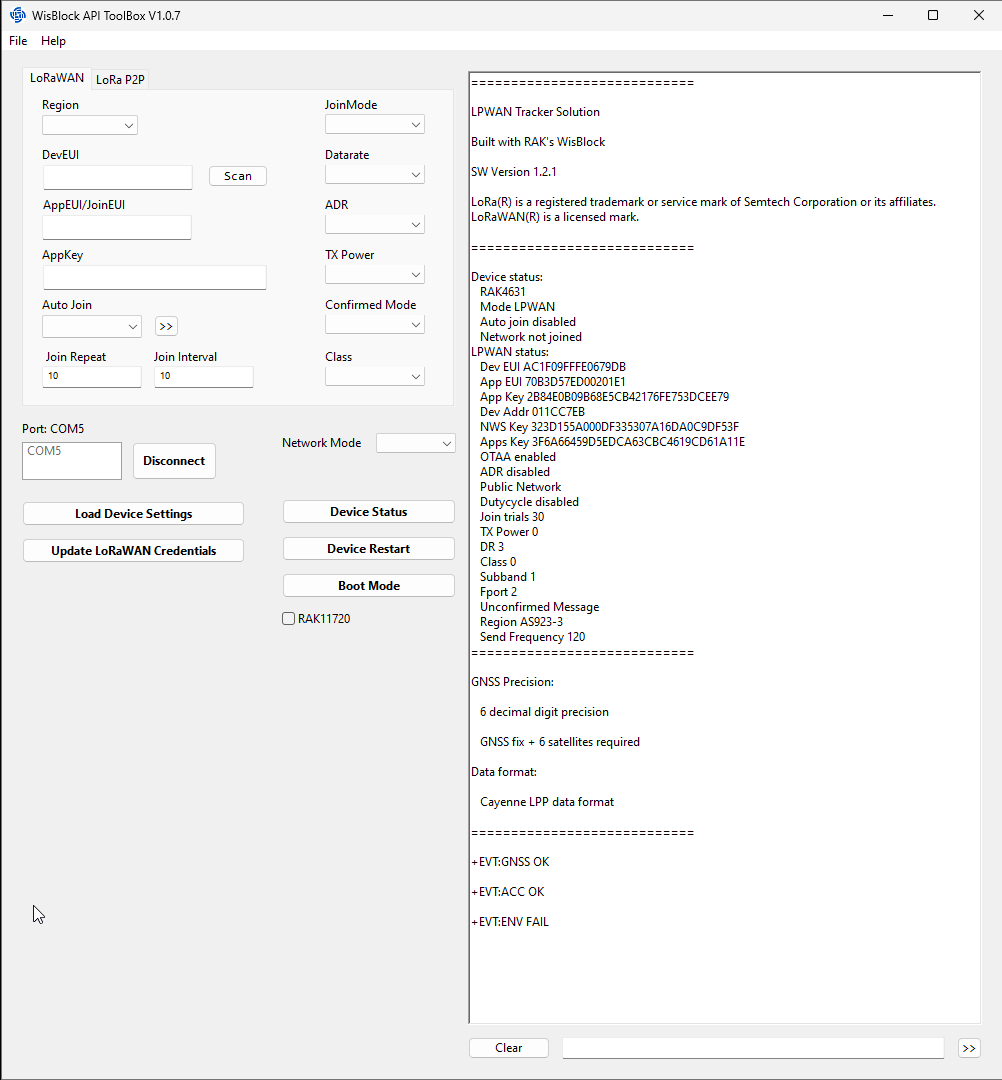The image size is (1002, 1080).
Task: Switch to the LoRa P2P tab
Action: click(121, 80)
